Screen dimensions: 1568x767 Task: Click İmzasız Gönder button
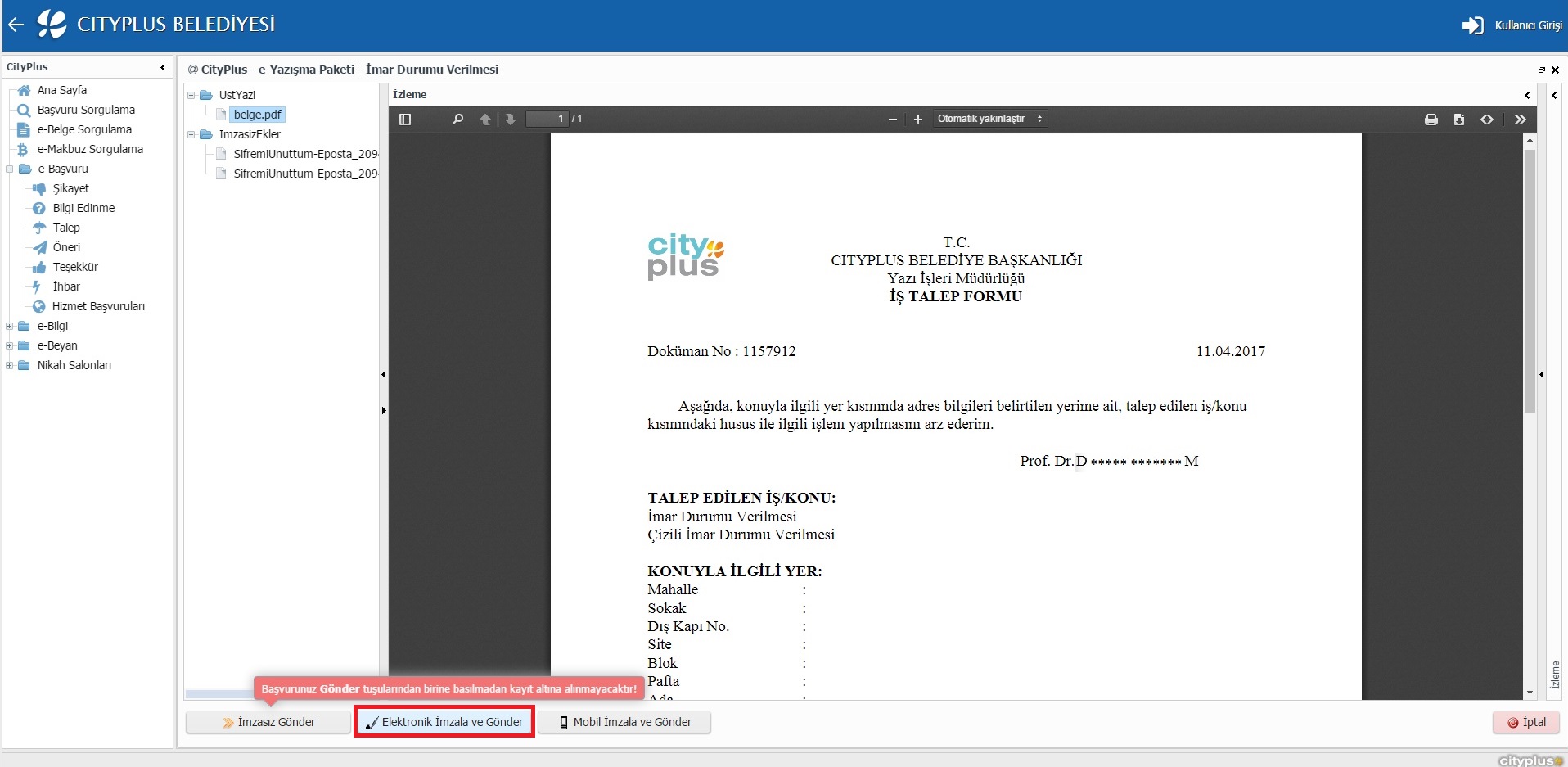click(x=268, y=722)
